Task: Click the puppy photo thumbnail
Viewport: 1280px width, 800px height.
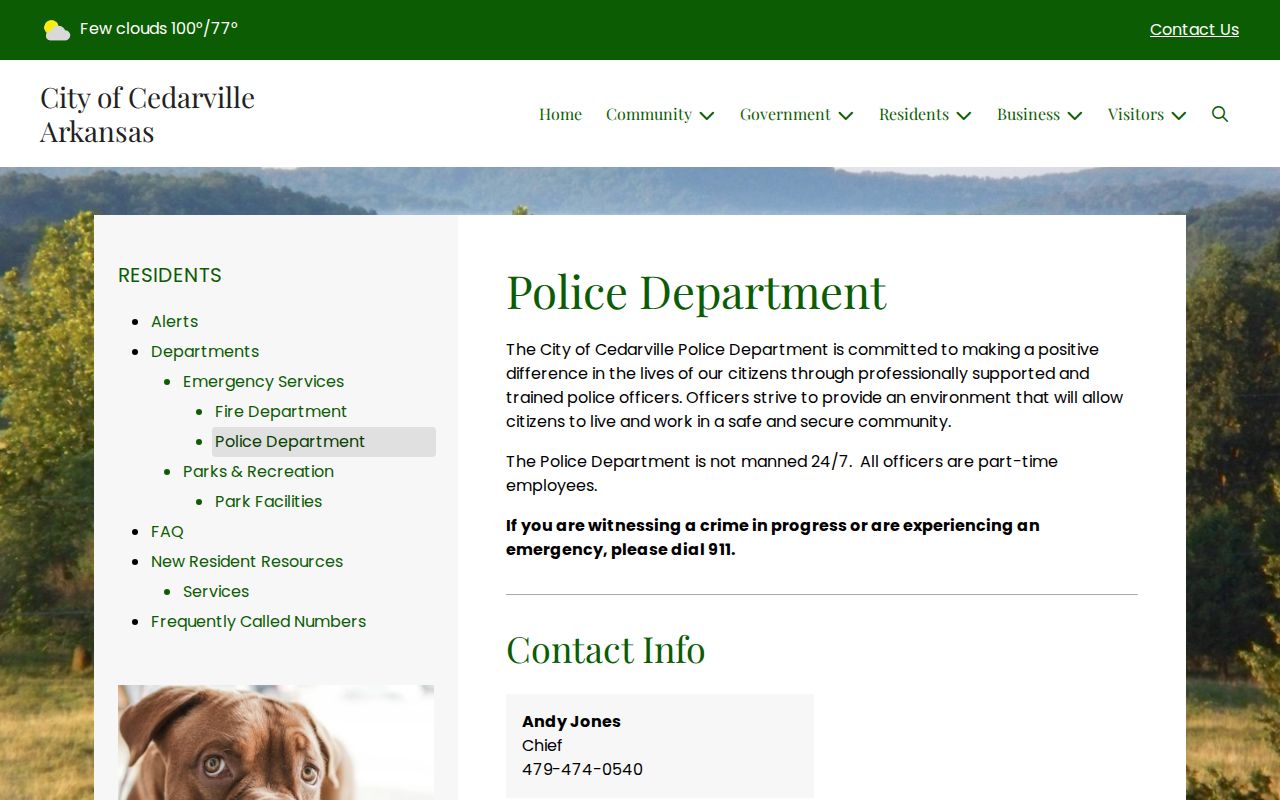Action: coord(276,742)
